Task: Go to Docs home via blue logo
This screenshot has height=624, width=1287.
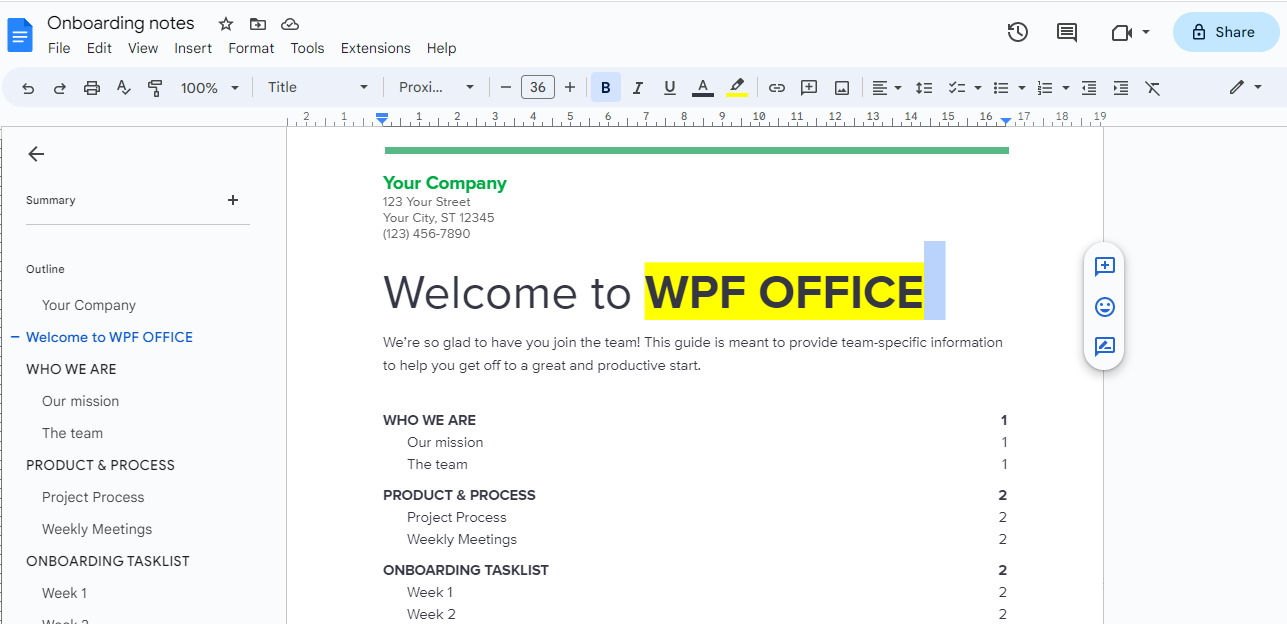Action: pos(20,34)
